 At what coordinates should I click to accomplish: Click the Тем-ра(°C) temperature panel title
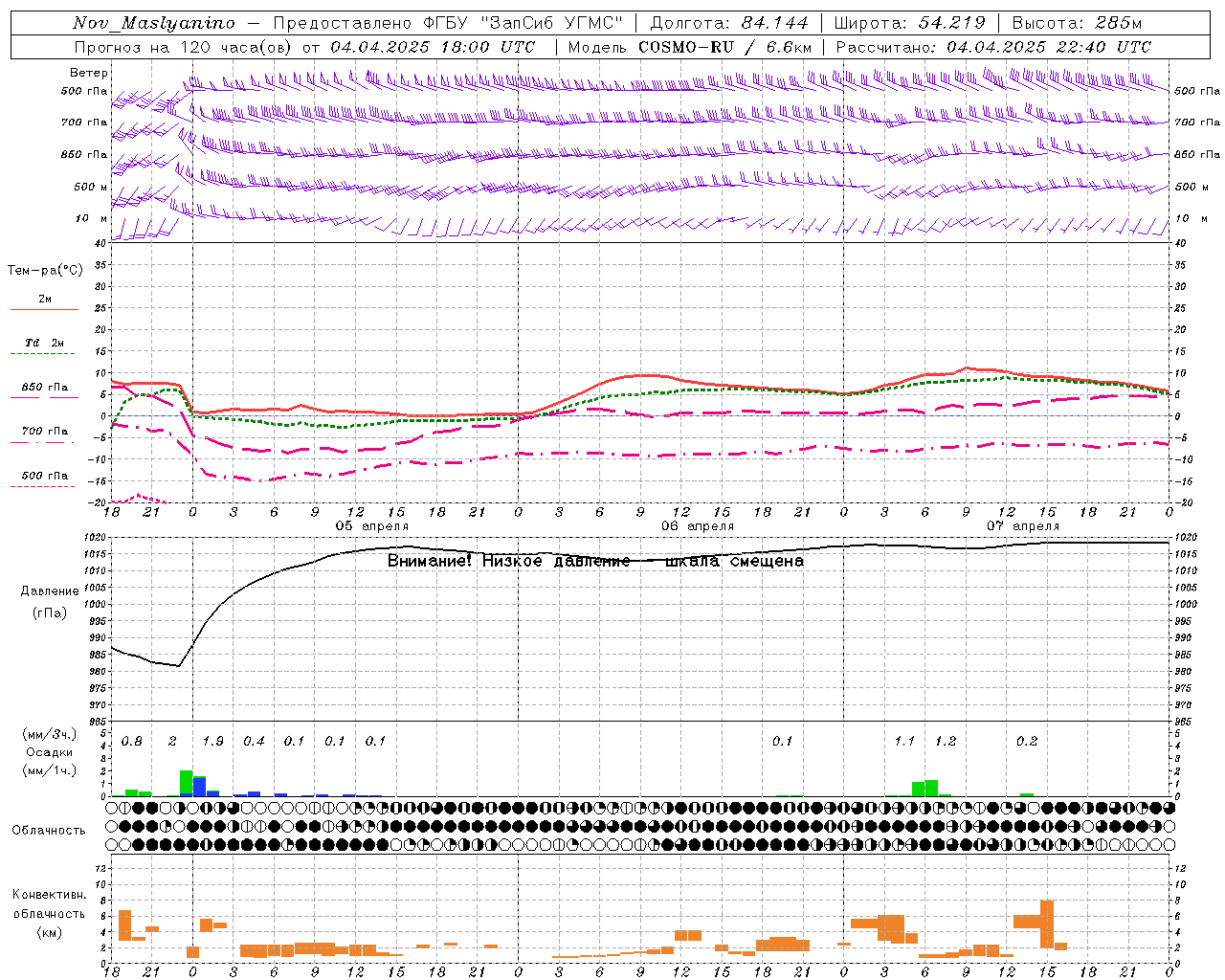pyautogui.click(x=45, y=271)
